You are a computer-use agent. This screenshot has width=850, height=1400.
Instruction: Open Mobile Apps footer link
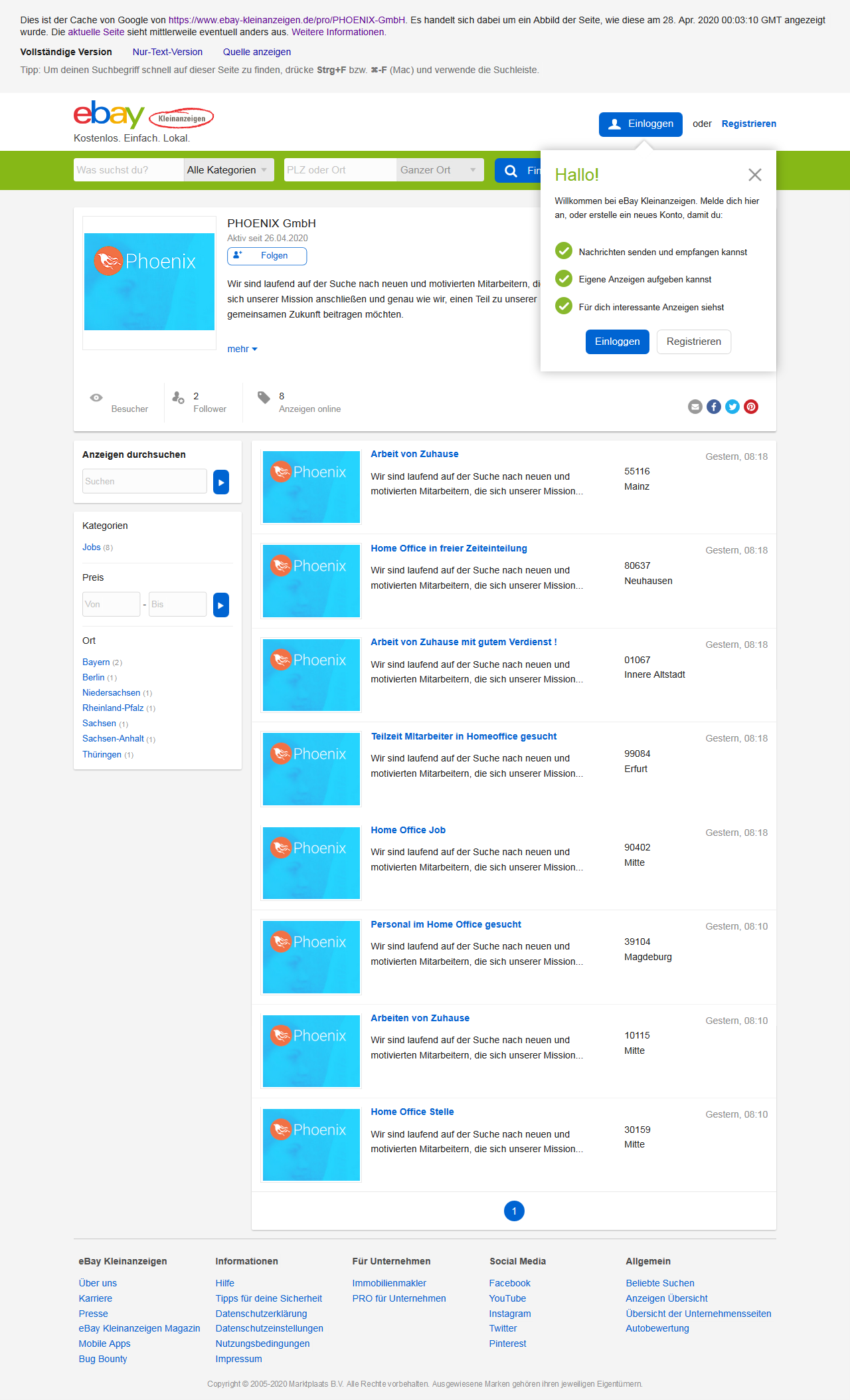pyautogui.click(x=104, y=1344)
